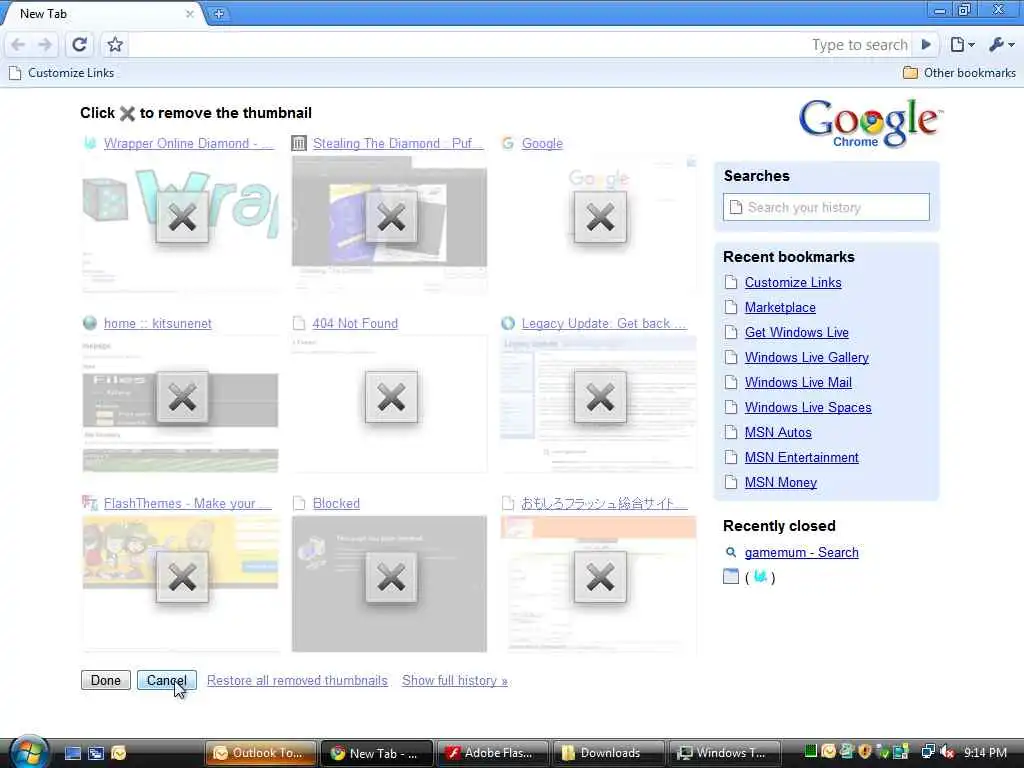This screenshot has width=1024, height=768.
Task: Switch to Downloads taskbar window
Action: [609, 753]
